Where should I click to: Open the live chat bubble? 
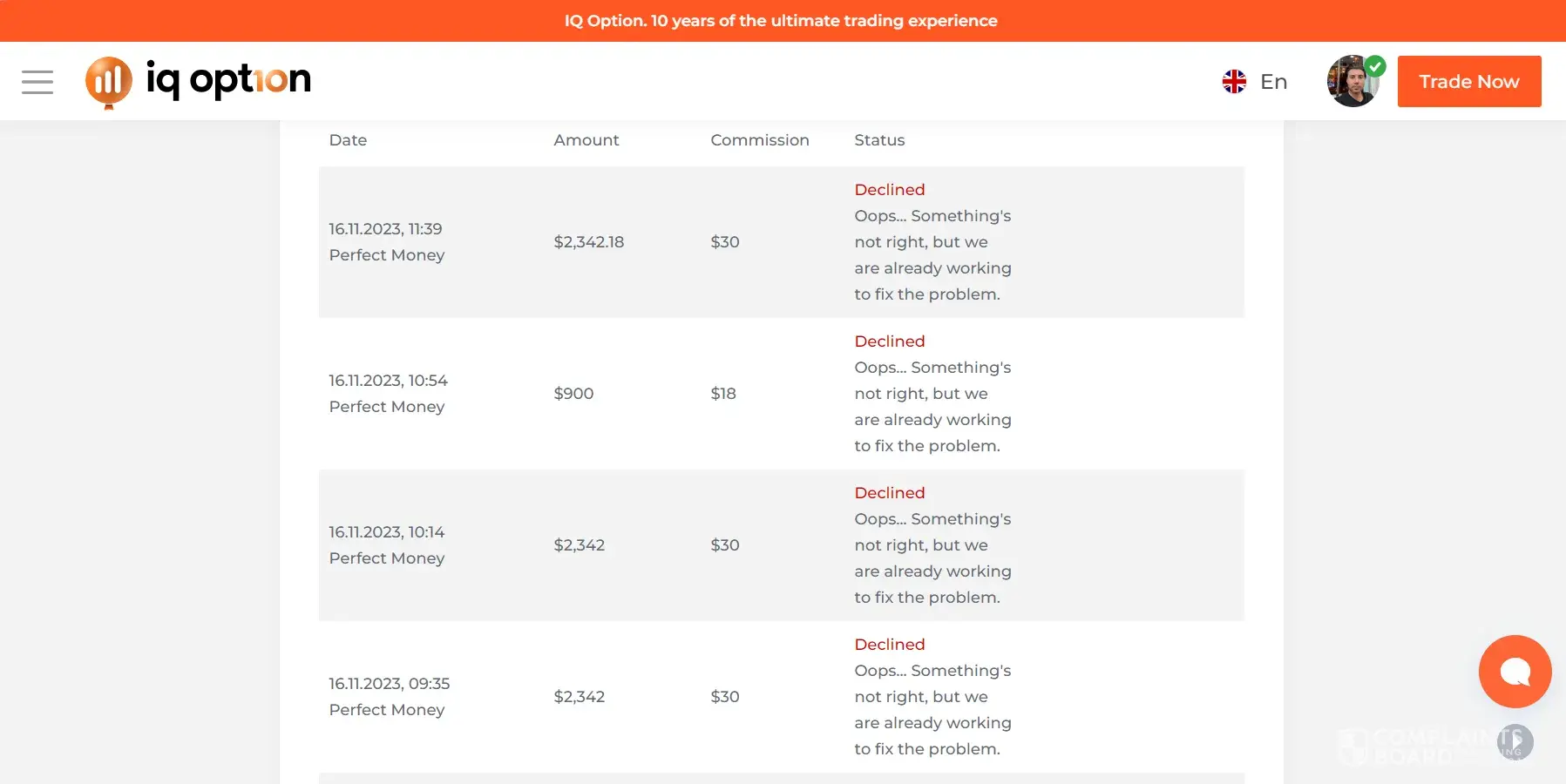click(1515, 672)
